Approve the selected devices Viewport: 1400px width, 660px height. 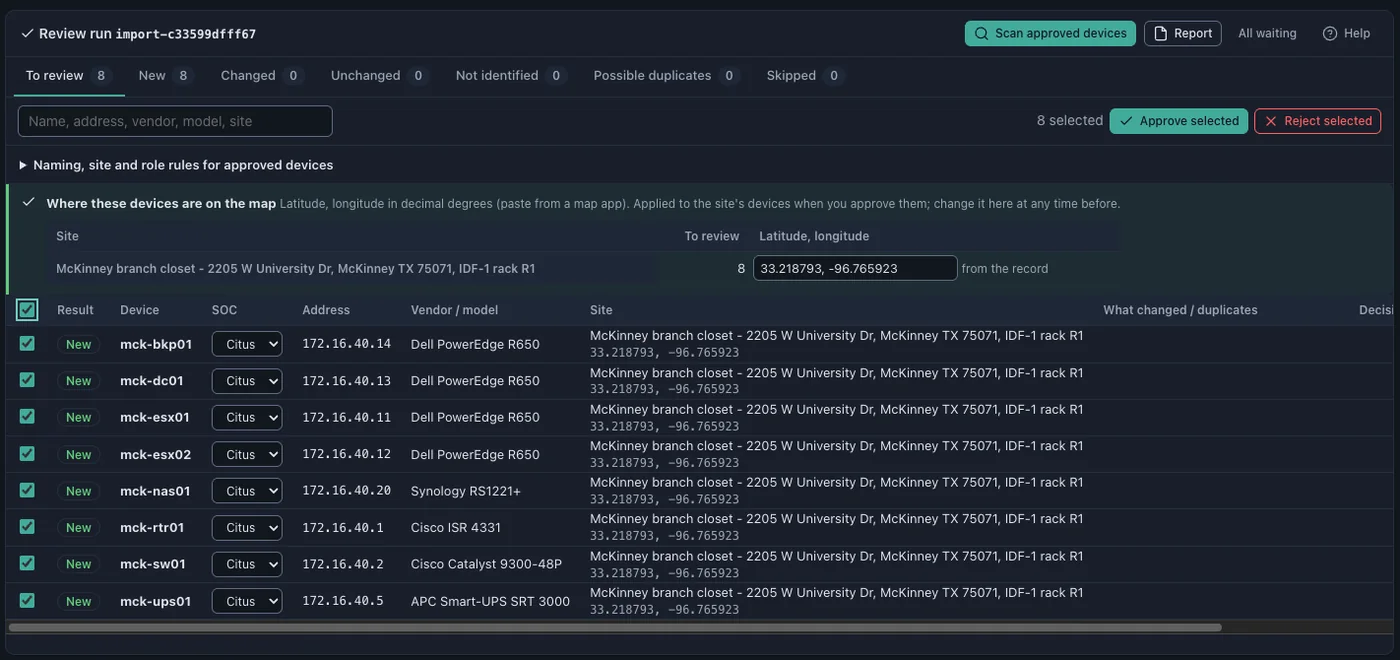click(1178, 121)
